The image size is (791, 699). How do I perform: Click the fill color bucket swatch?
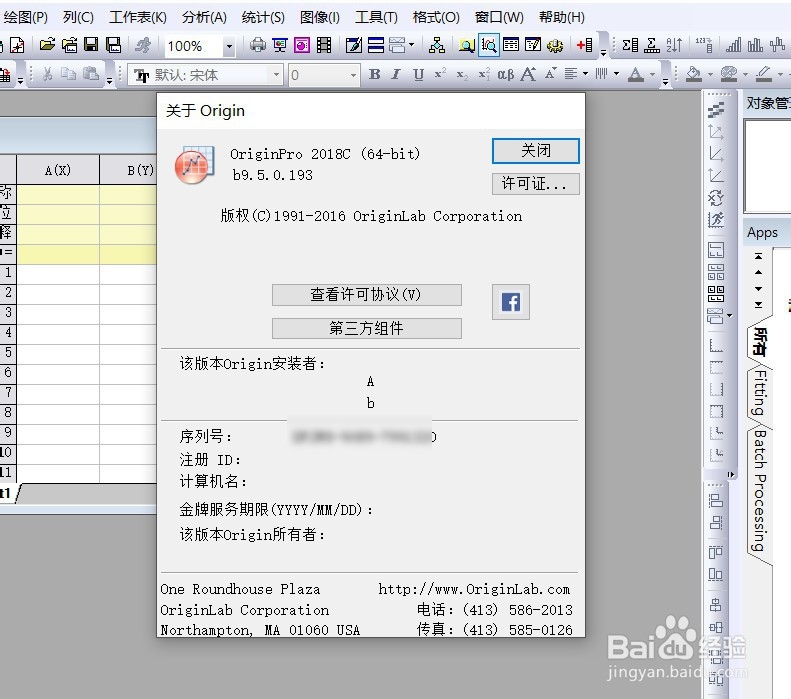pyautogui.click(x=695, y=75)
